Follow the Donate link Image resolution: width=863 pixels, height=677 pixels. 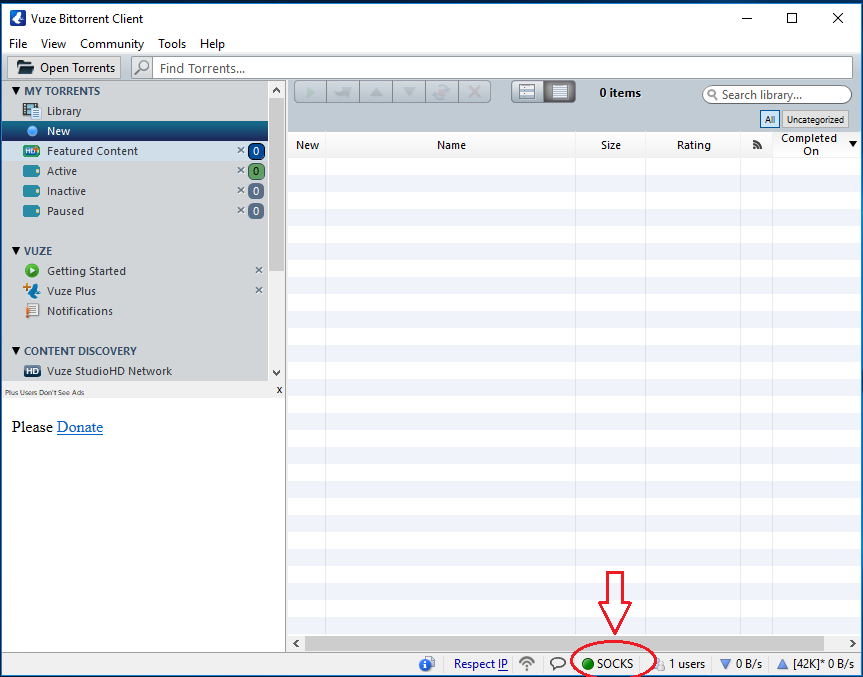(x=80, y=427)
